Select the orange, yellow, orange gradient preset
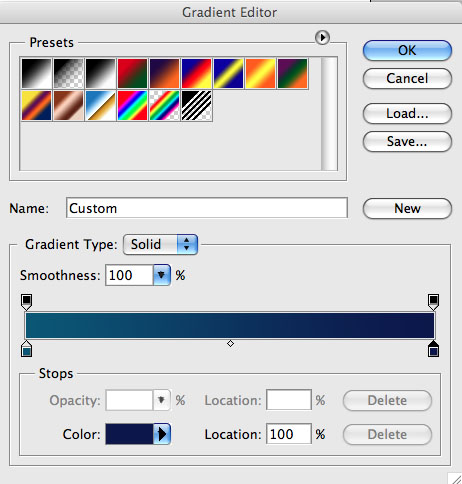 260,73
